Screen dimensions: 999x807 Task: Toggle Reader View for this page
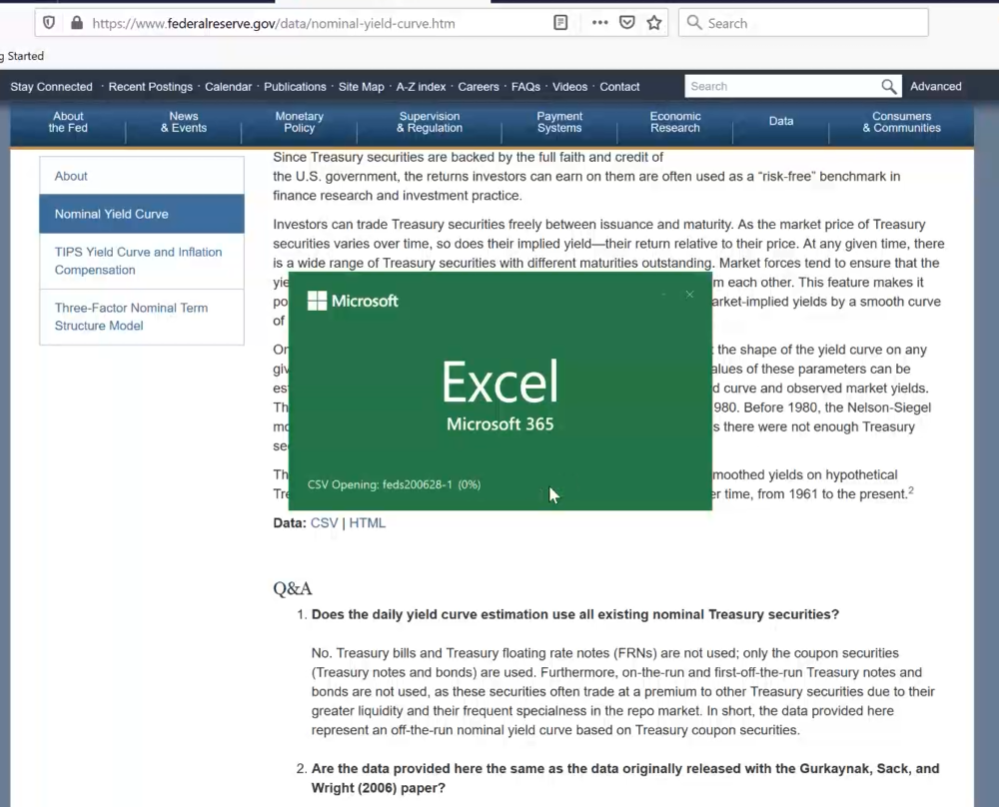(x=559, y=22)
